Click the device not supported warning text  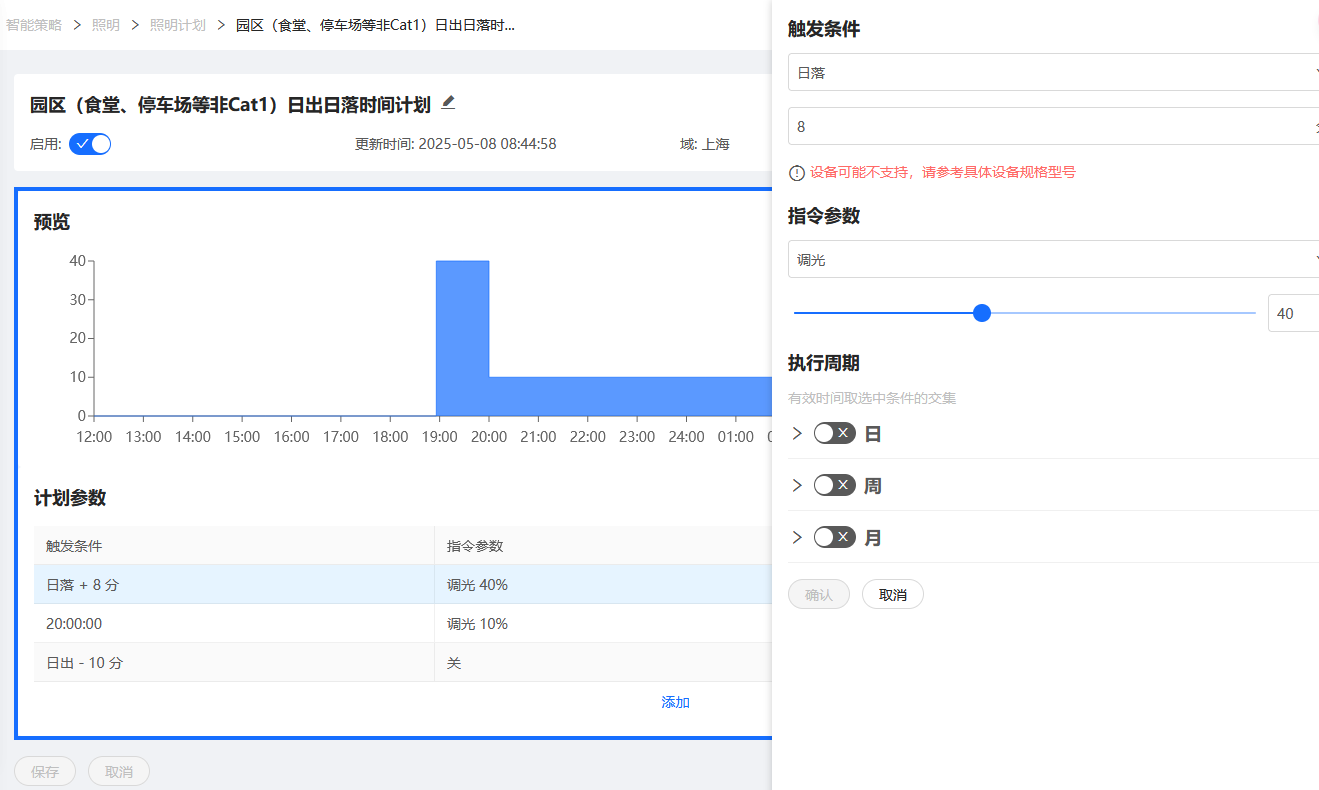943,172
